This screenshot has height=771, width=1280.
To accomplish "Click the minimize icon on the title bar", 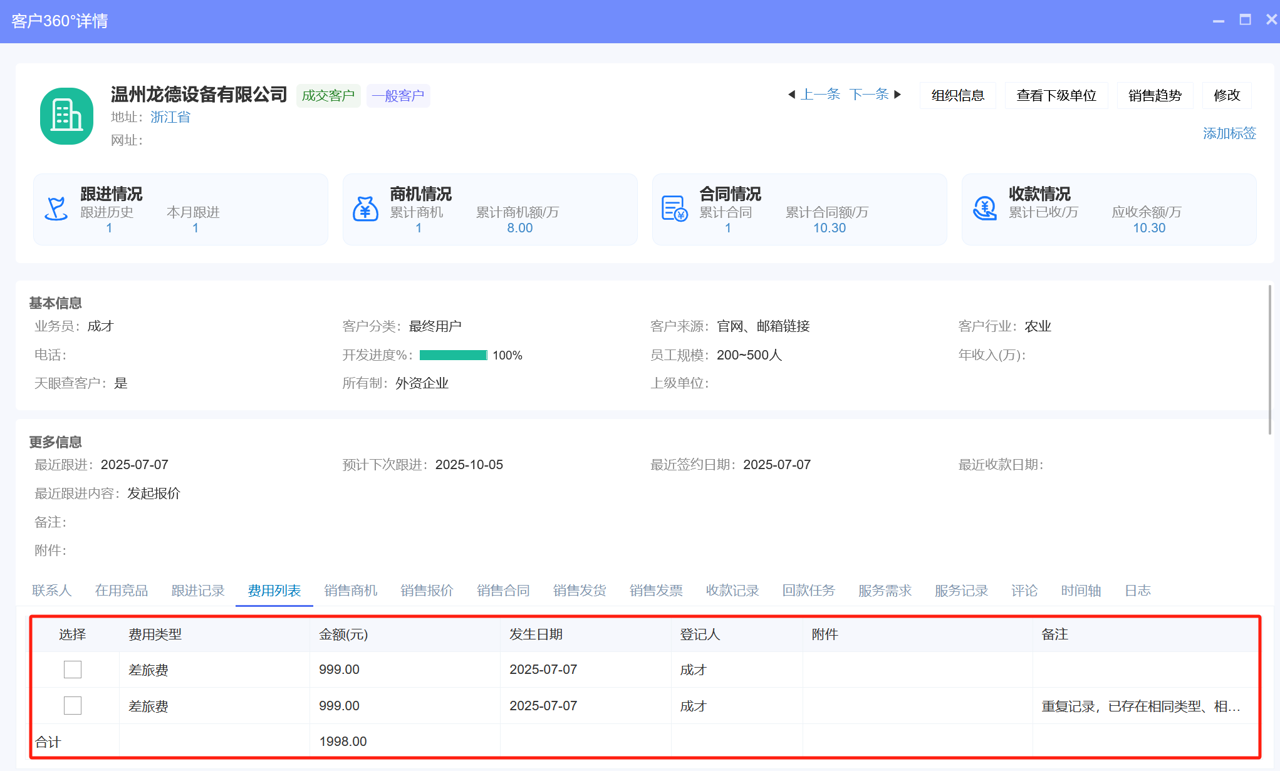I will 1218,20.
